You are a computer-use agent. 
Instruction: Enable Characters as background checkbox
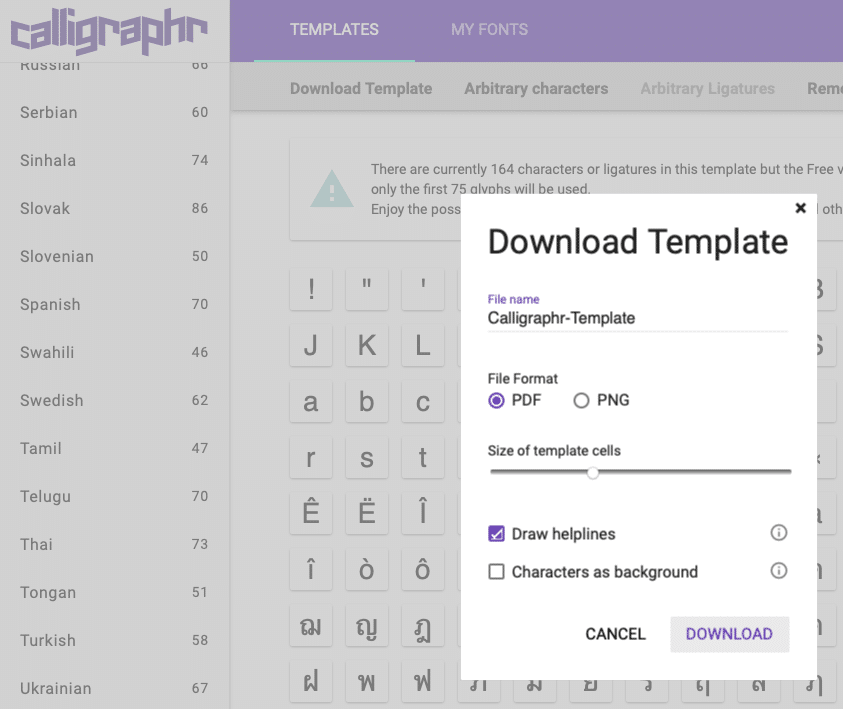496,572
